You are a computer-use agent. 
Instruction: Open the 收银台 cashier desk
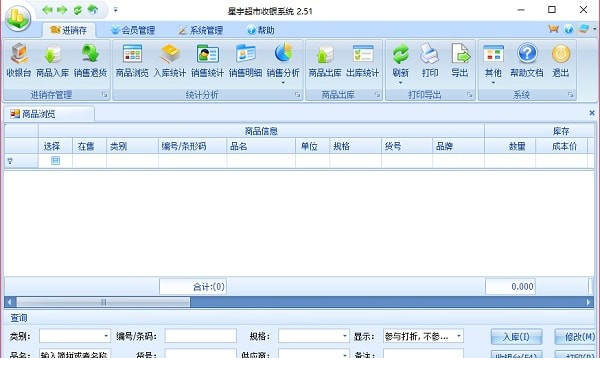click(x=19, y=60)
